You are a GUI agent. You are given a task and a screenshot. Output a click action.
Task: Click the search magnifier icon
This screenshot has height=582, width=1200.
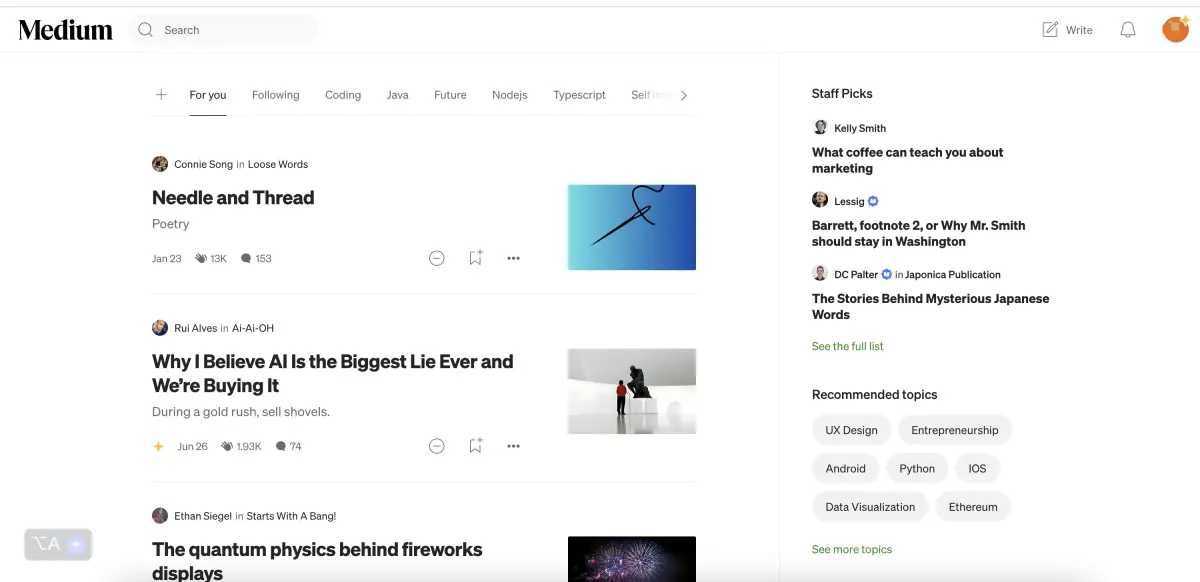(146, 30)
